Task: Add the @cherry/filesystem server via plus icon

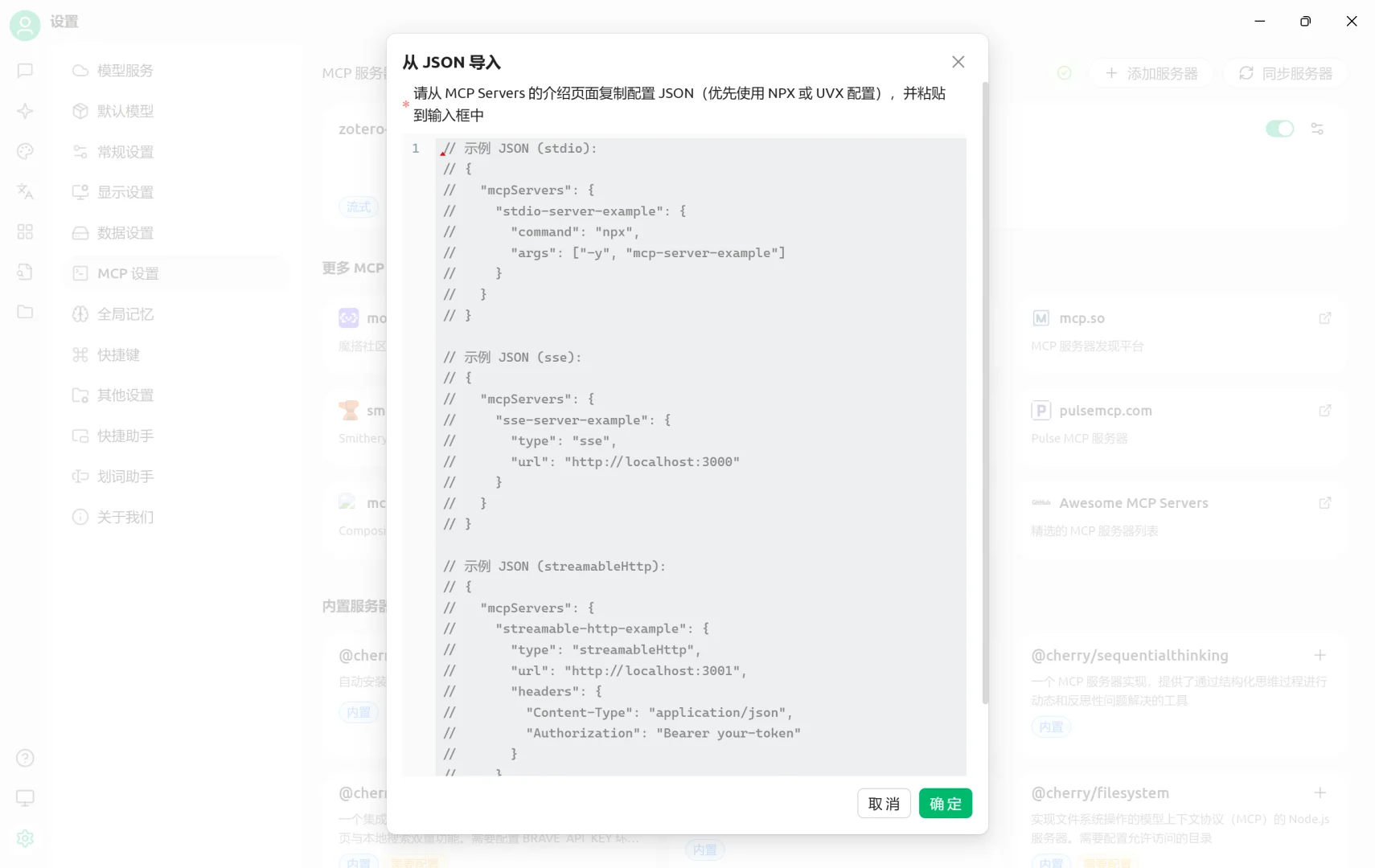Action: click(x=1320, y=792)
